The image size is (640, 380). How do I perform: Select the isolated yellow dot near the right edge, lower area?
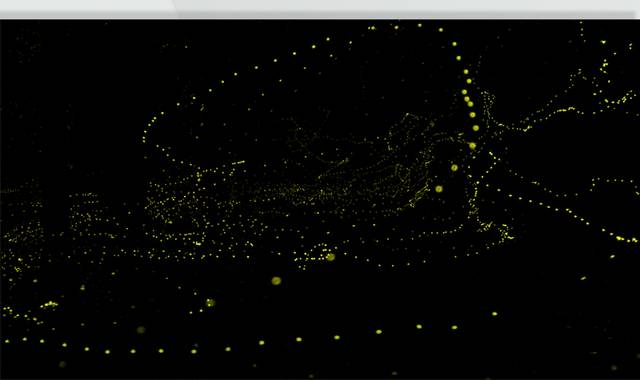coord(612,257)
